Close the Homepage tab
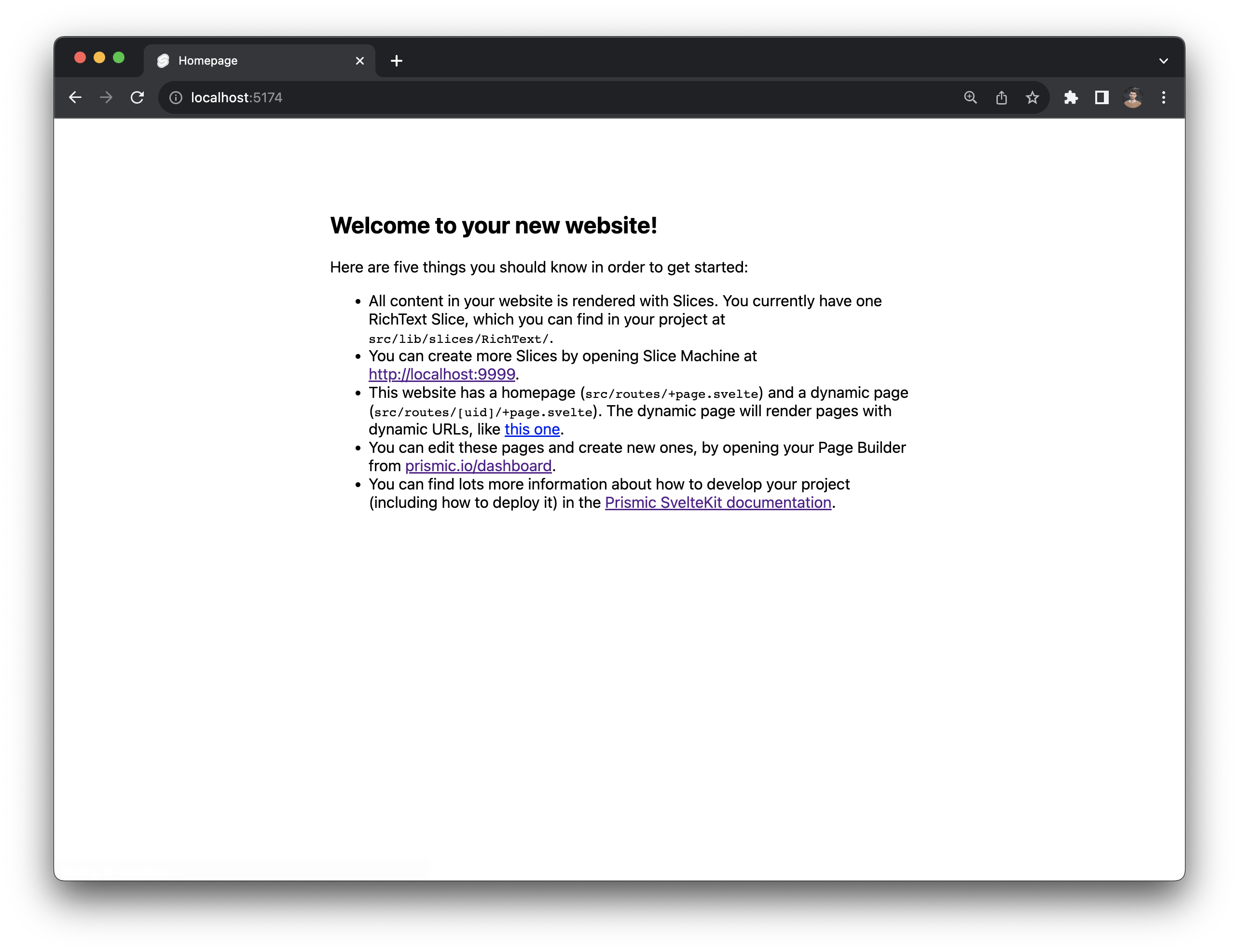This screenshot has width=1239, height=952. coord(360,61)
